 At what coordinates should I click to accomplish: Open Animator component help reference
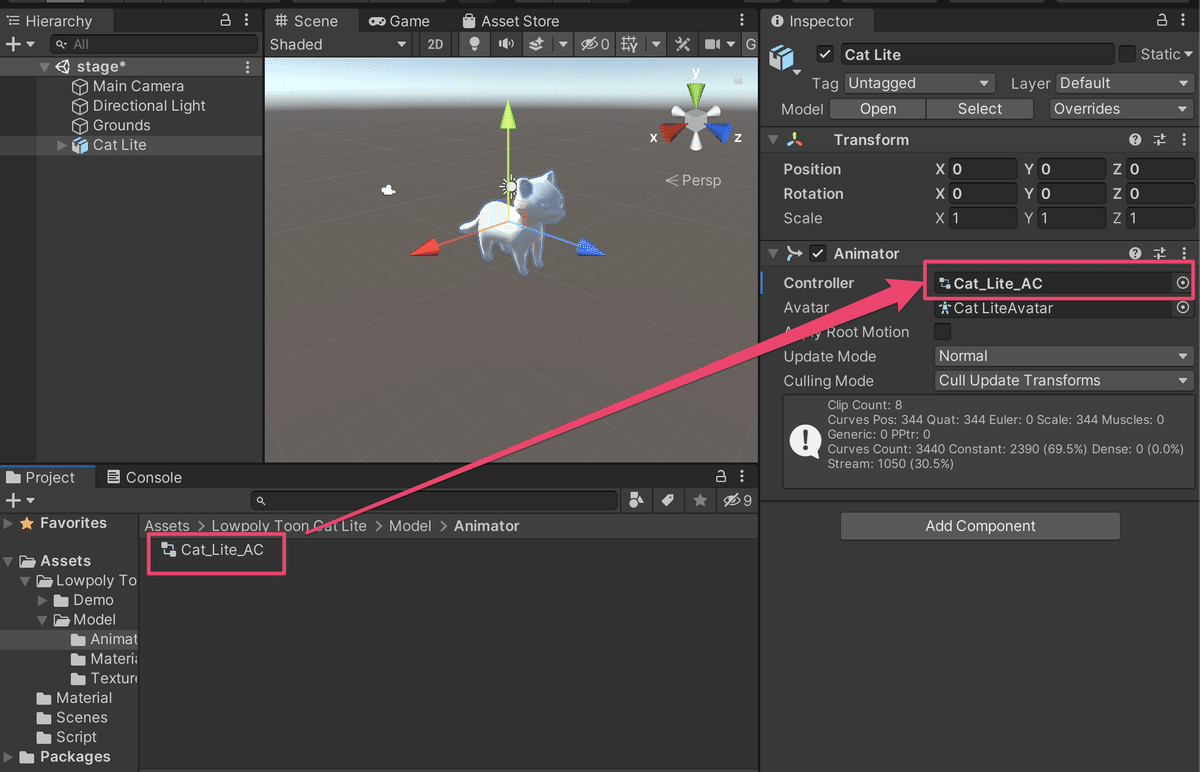point(1135,254)
